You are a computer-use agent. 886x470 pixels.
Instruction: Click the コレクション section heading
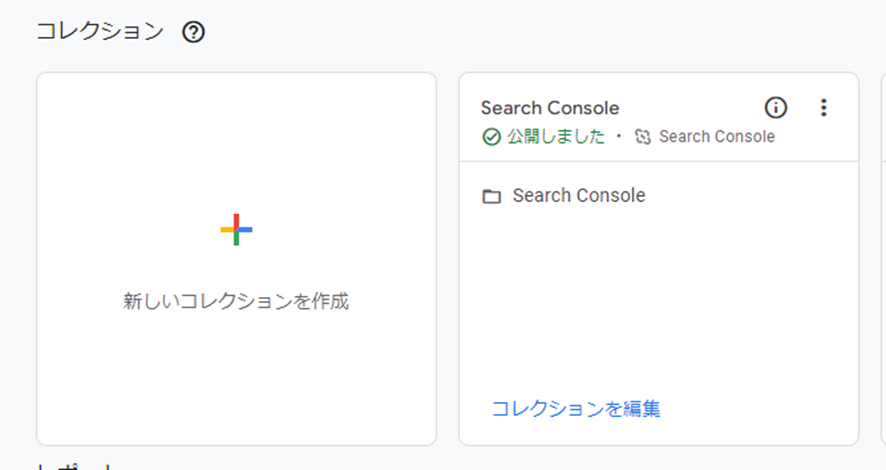click(x=100, y=31)
